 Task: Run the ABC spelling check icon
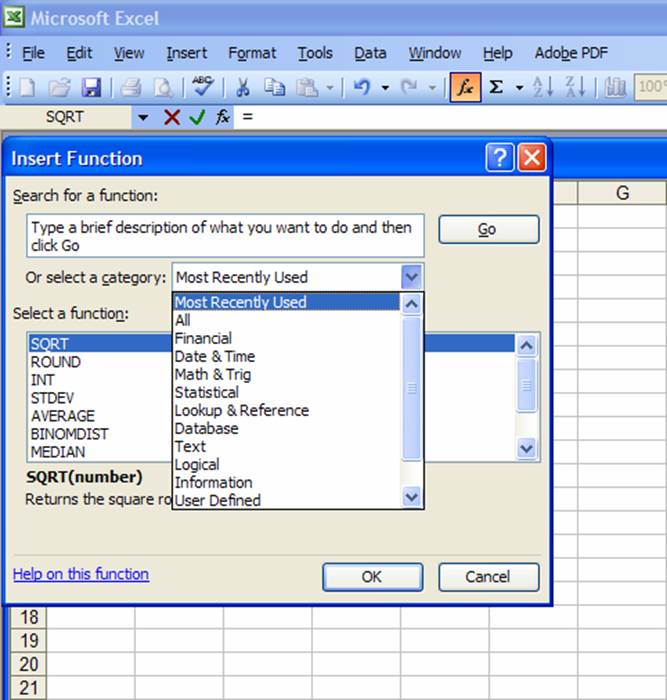[203, 86]
